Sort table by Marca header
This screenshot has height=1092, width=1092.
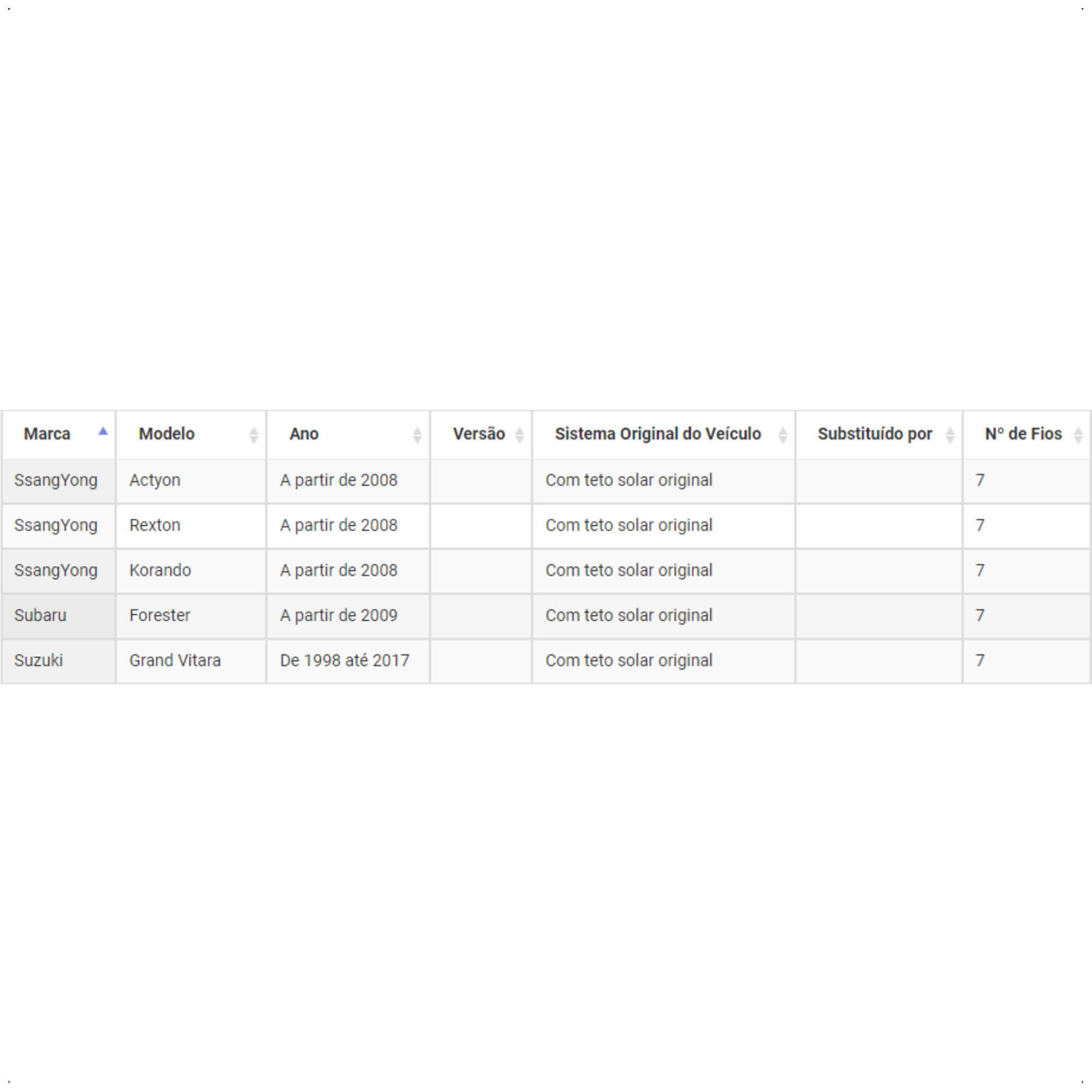point(59,435)
